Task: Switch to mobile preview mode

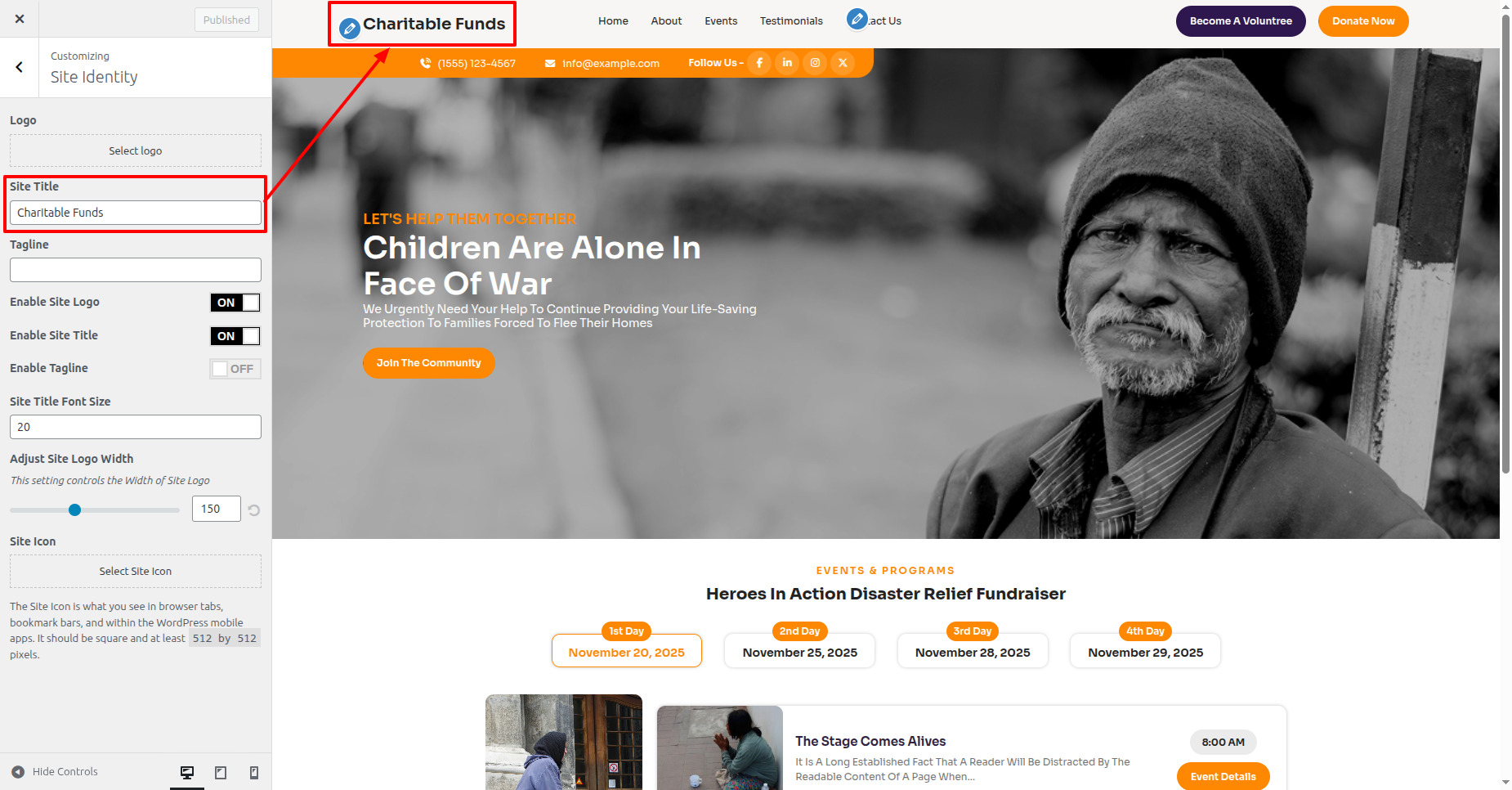Action: click(254, 772)
